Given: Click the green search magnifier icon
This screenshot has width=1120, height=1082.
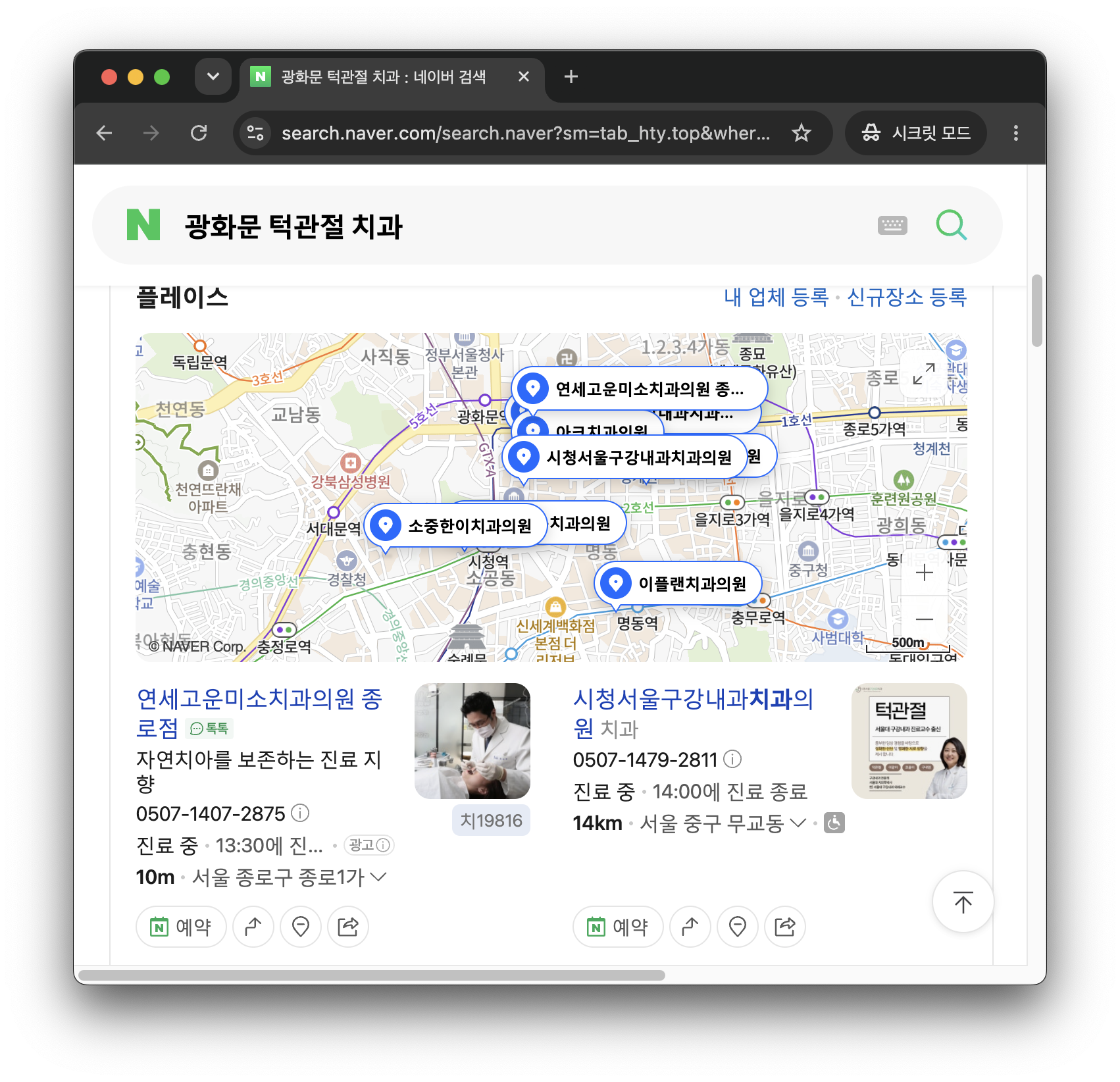Looking at the screenshot, I should pos(951,225).
